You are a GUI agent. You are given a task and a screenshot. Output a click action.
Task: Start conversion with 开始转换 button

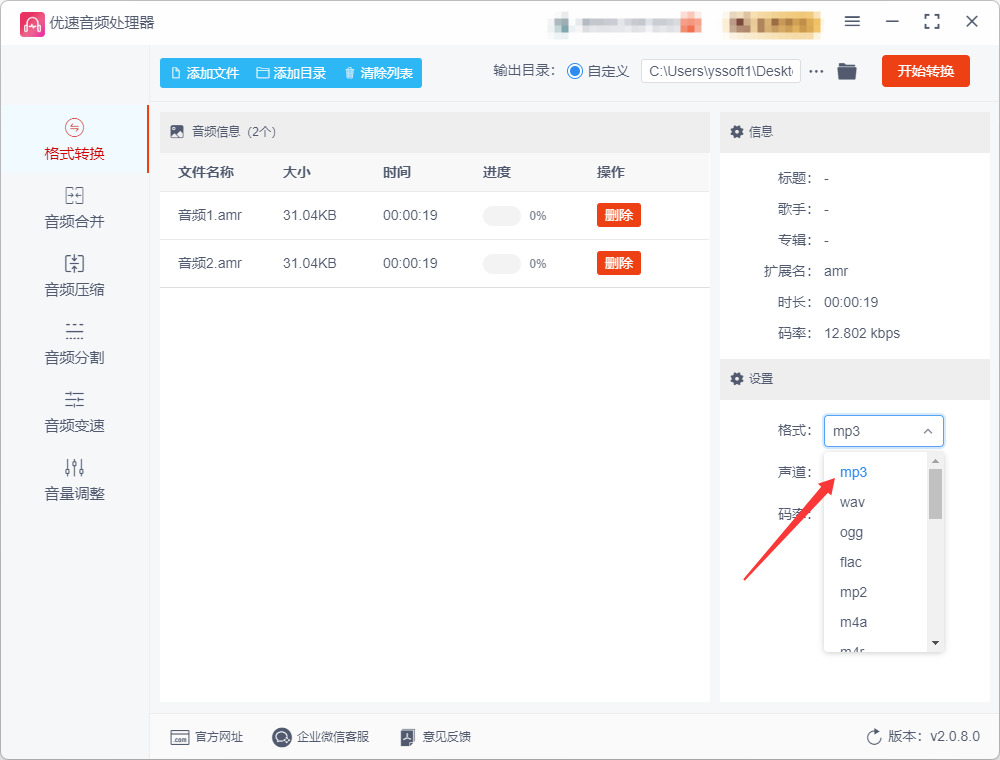925,71
